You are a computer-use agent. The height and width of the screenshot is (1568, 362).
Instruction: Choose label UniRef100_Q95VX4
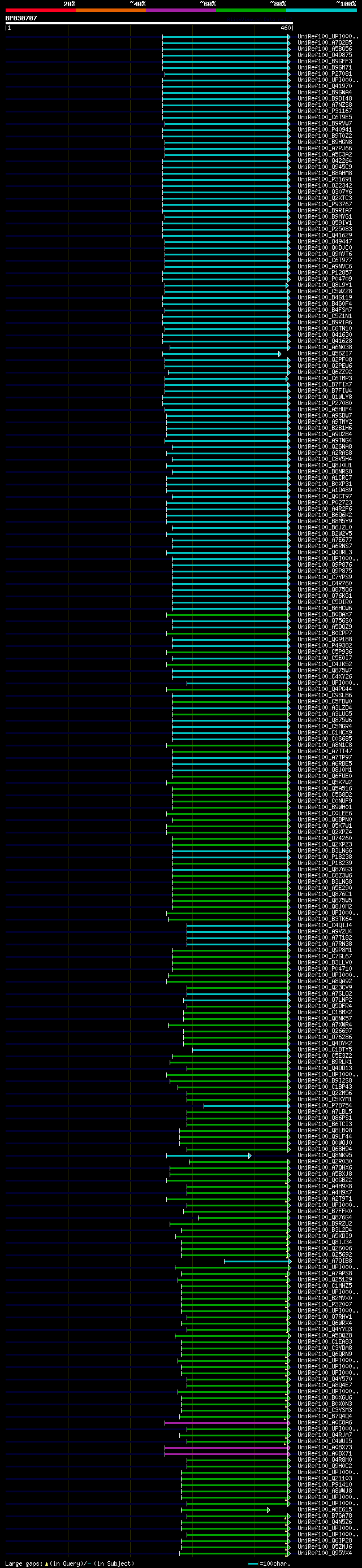(x=324, y=1553)
